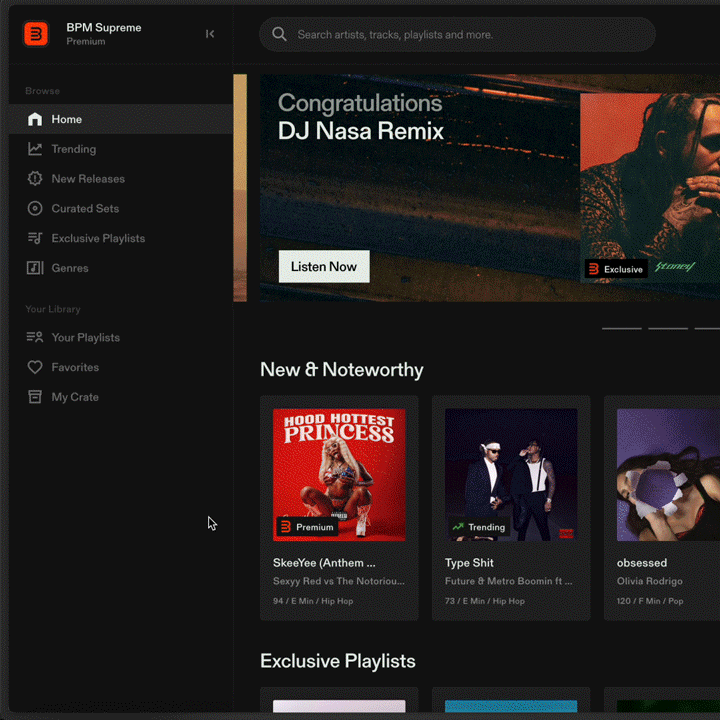This screenshot has width=720, height=720.
Task: Click the Premium plan label under BPM Supreme
Action: point(86,41)
